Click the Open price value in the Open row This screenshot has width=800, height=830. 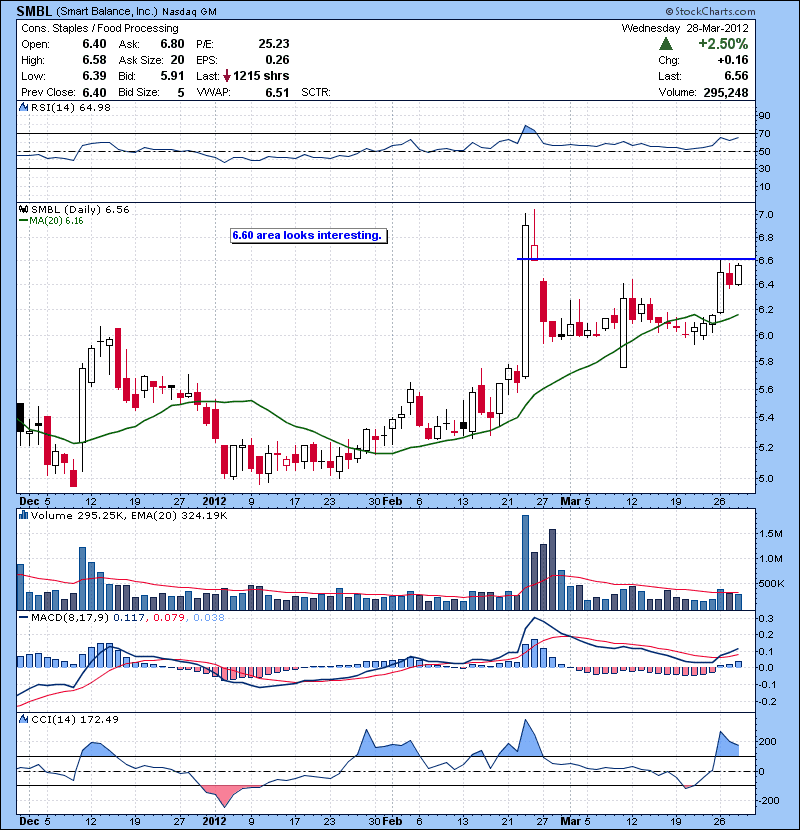click(94, 44)
